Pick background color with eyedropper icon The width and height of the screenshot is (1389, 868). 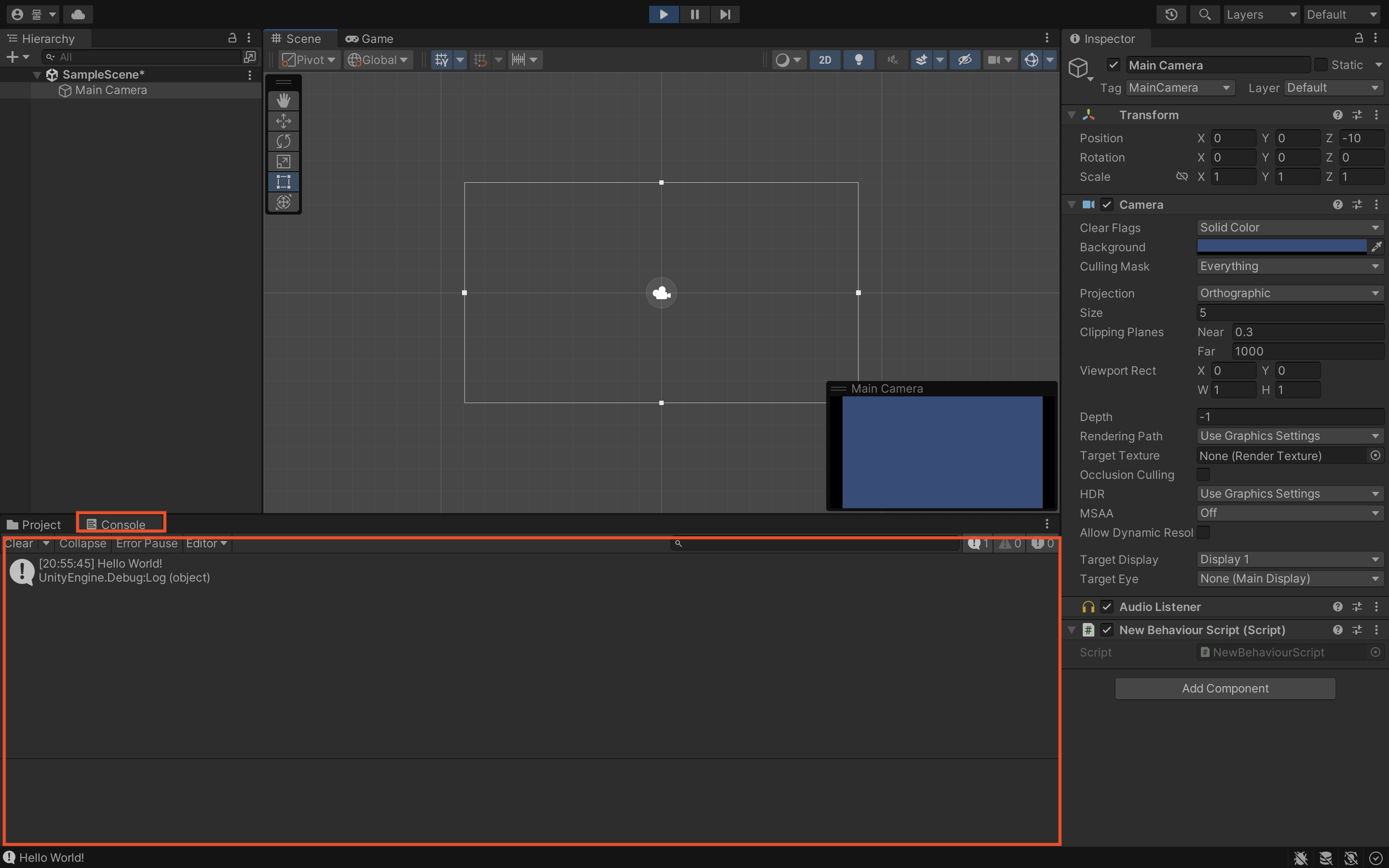pos(1376,247)
